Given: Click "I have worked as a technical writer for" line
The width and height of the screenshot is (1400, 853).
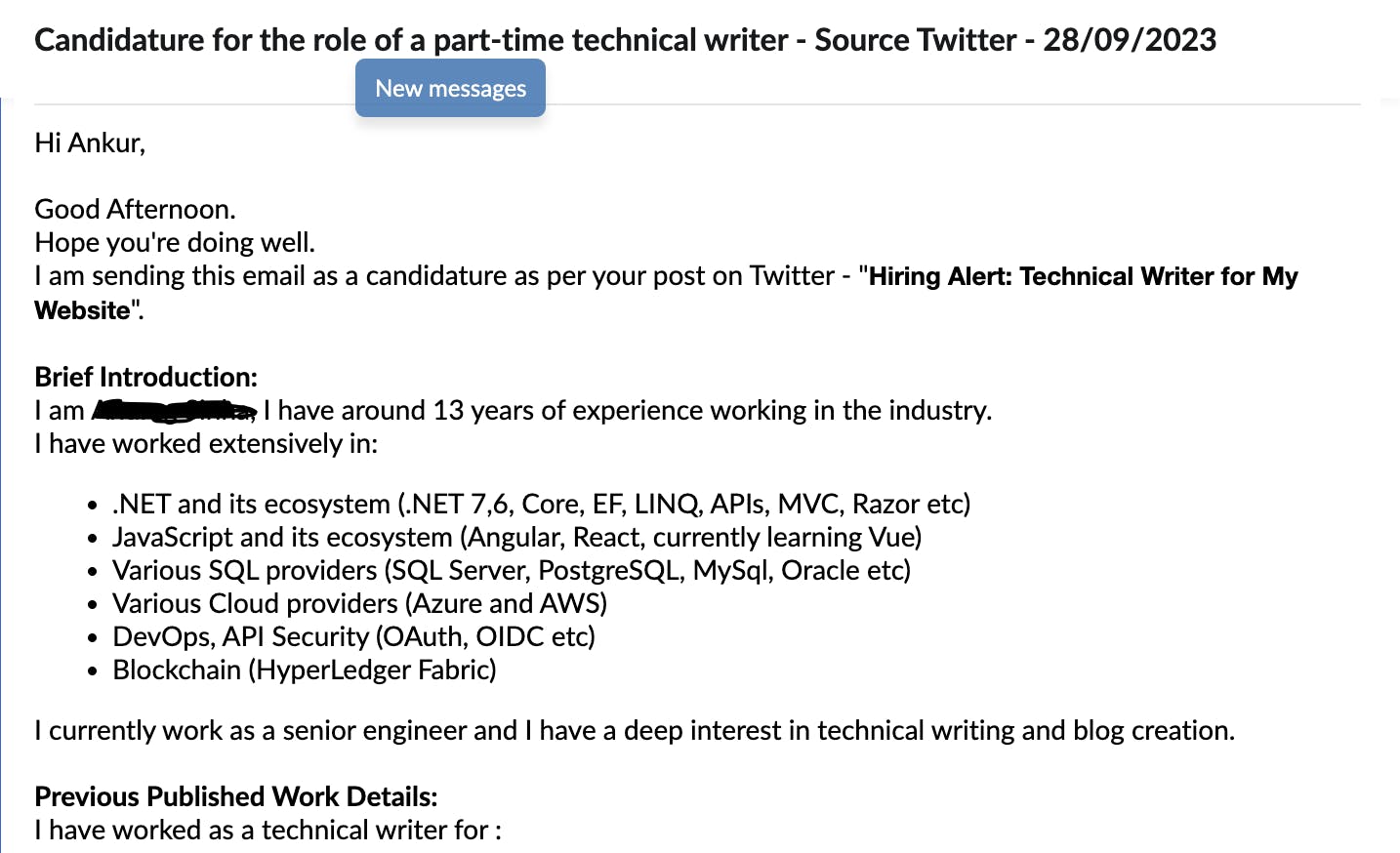Looking at the screenshot, I should click(268, 831).
